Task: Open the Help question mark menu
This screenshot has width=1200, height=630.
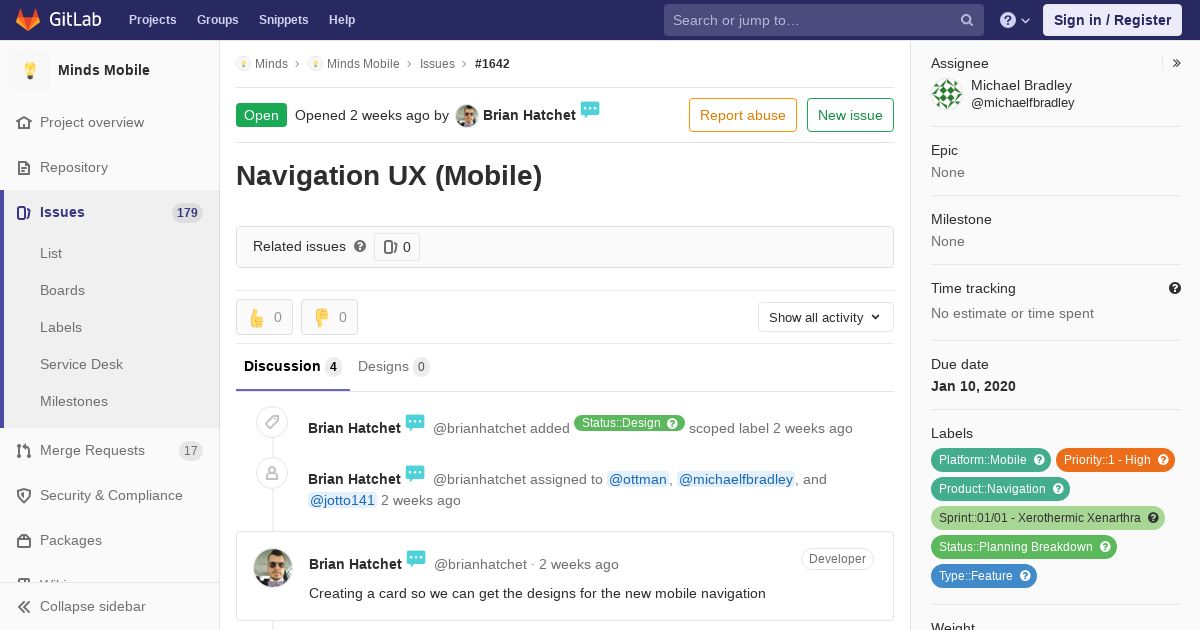Action: (1015, 20)
